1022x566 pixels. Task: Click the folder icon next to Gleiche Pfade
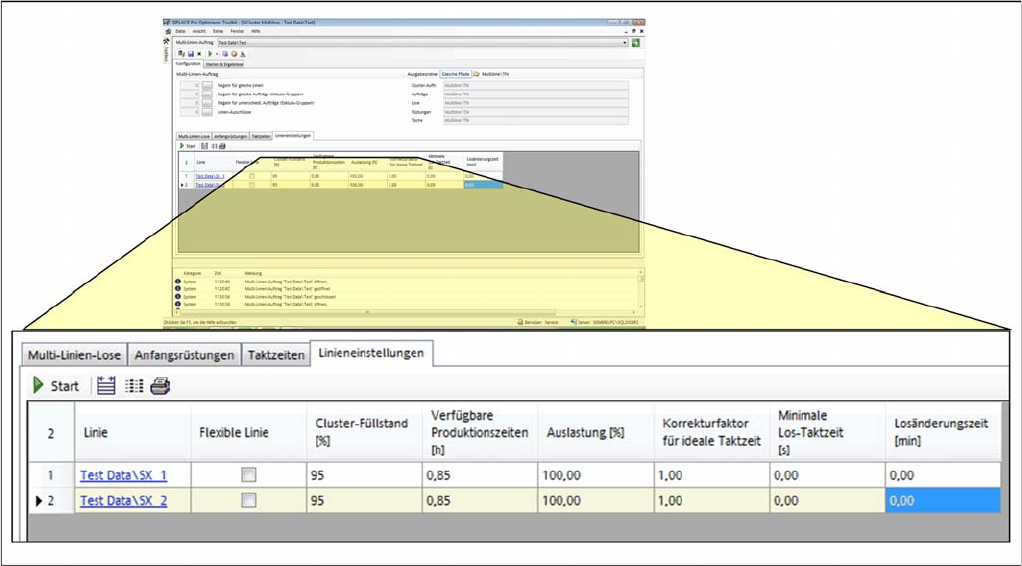click(x=477, y=74)
